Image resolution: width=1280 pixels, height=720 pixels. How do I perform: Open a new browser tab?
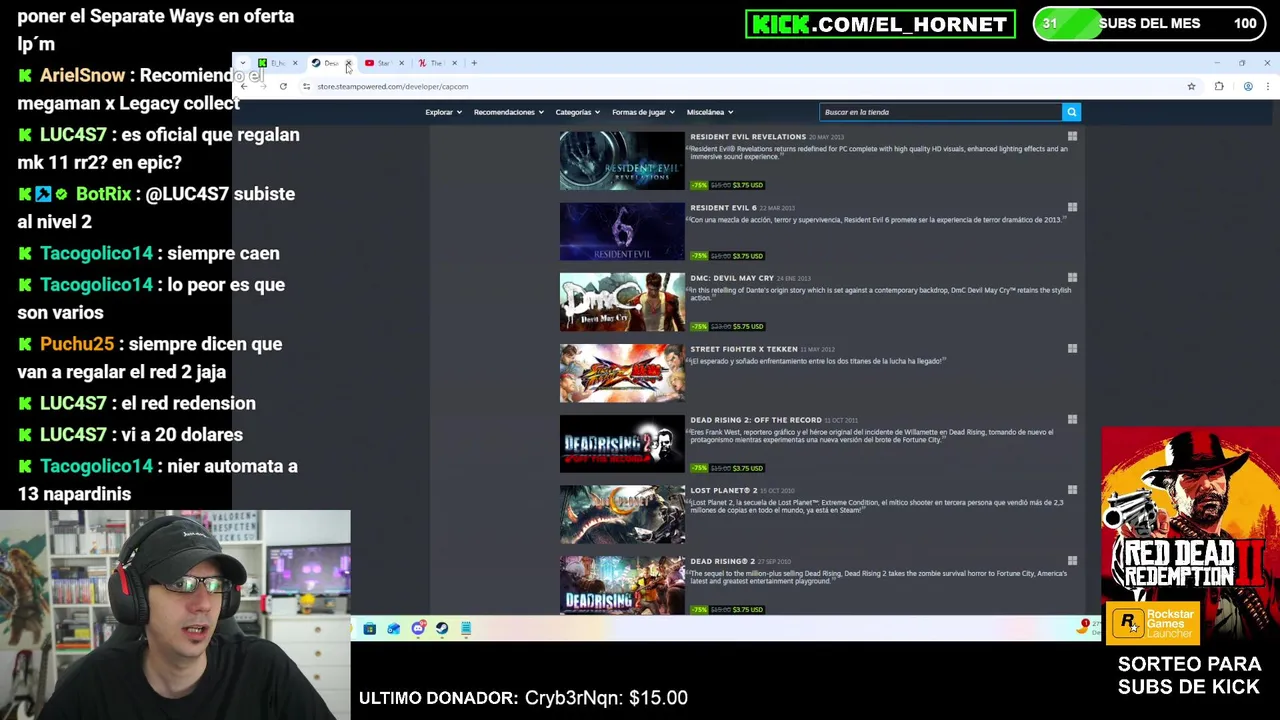pos(474,63)
